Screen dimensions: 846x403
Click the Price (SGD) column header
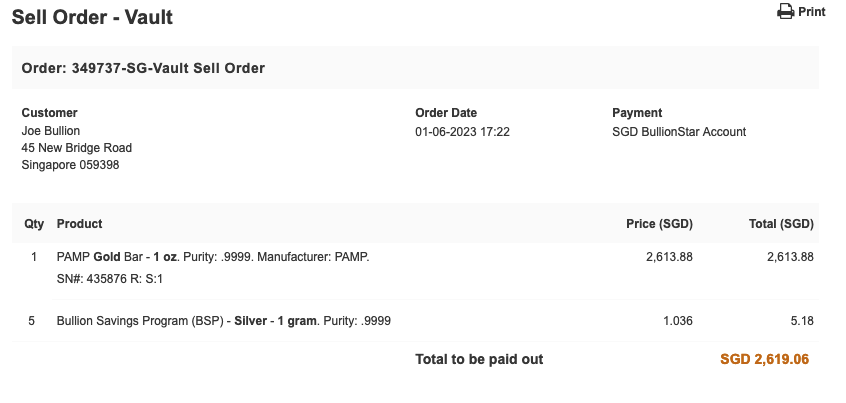[659, 224]
